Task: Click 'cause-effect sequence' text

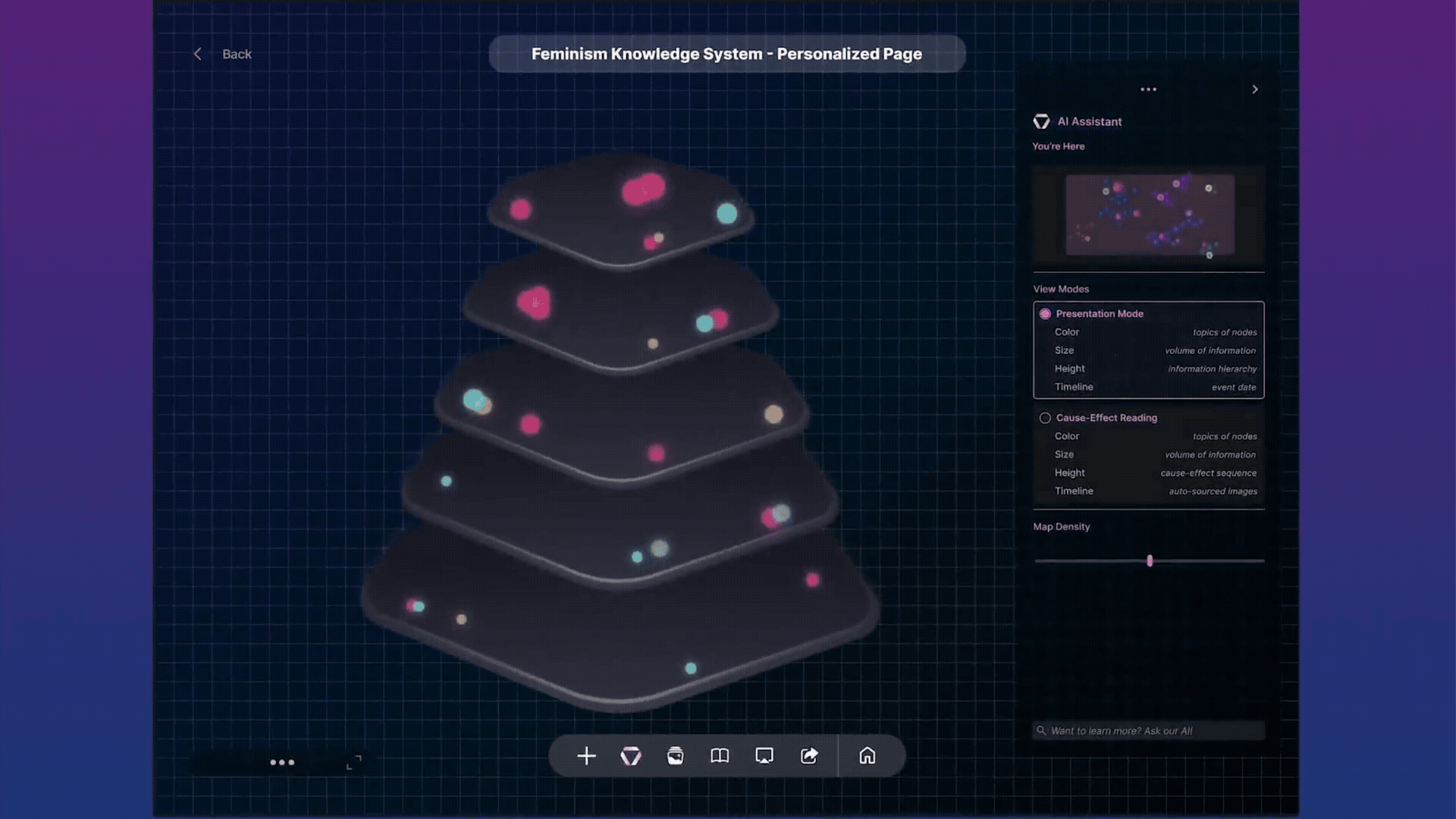Action: [1208, 473]
